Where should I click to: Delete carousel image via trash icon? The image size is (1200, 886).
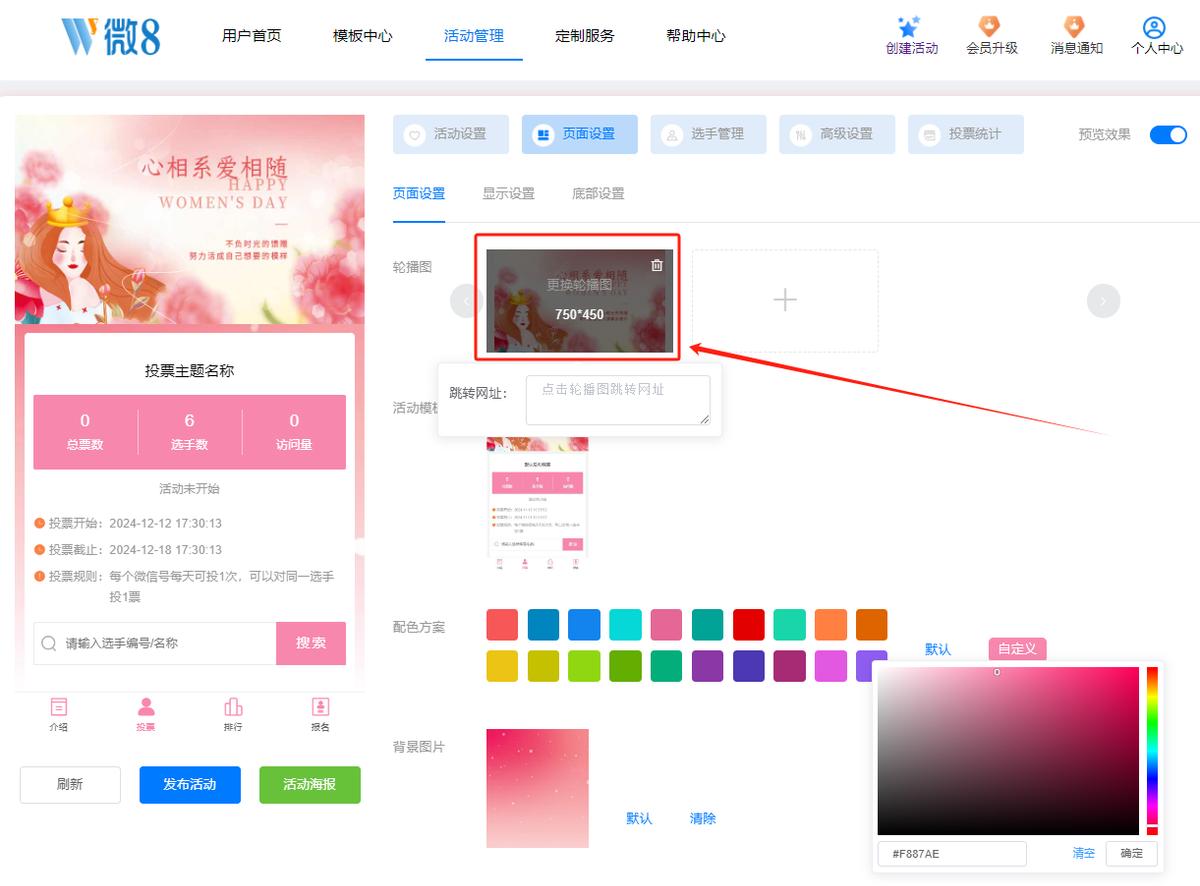[x=657, y=265]
